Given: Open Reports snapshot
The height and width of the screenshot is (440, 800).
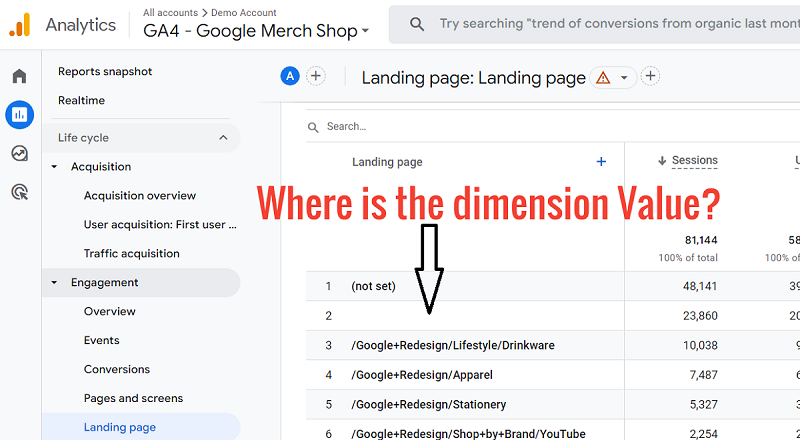Looking at the screenshot, I should 105,71.
